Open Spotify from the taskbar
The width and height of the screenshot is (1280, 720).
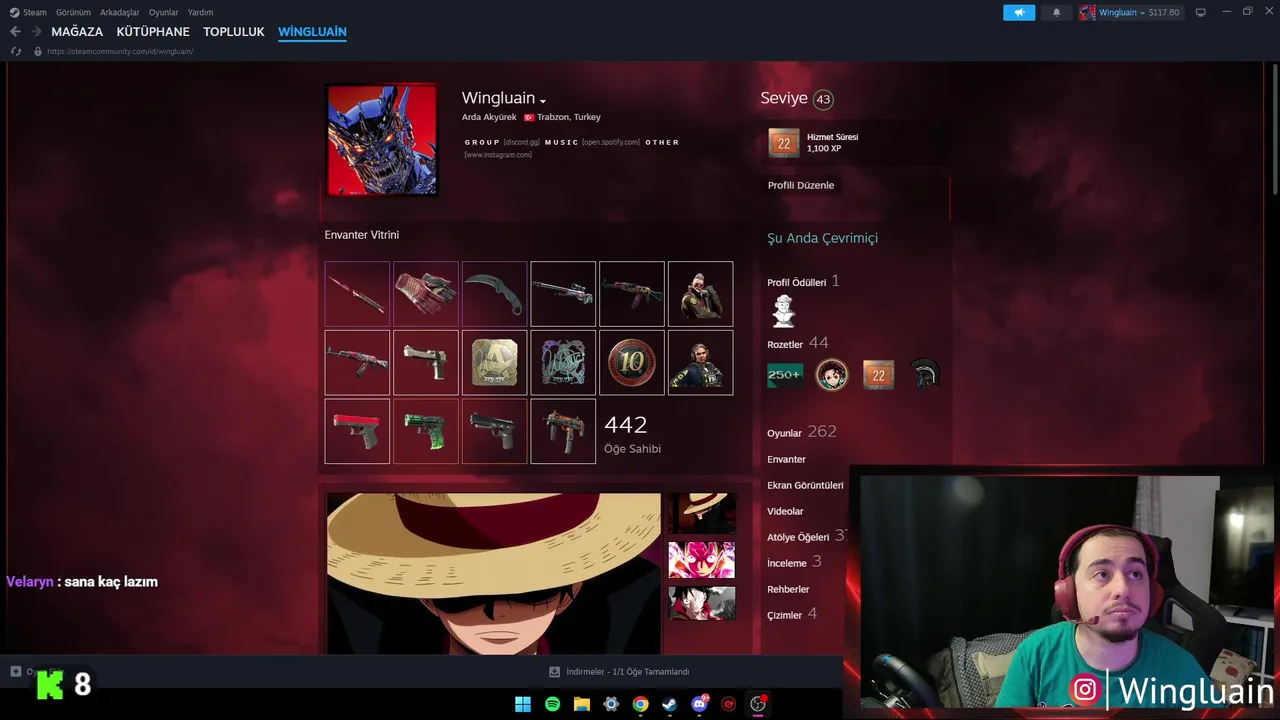point(552,704)
